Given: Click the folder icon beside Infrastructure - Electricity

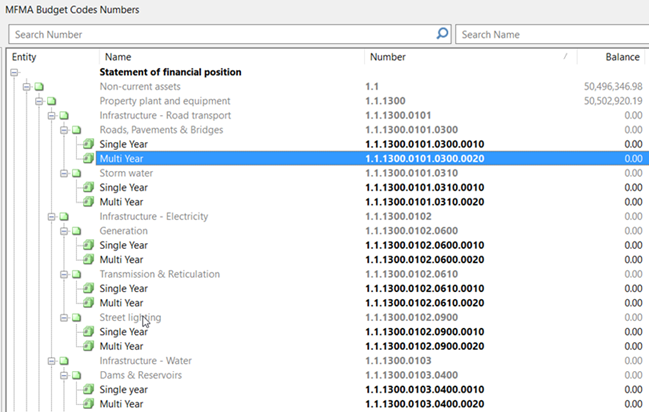Looking at the screenshot, I should pos(64,217).
